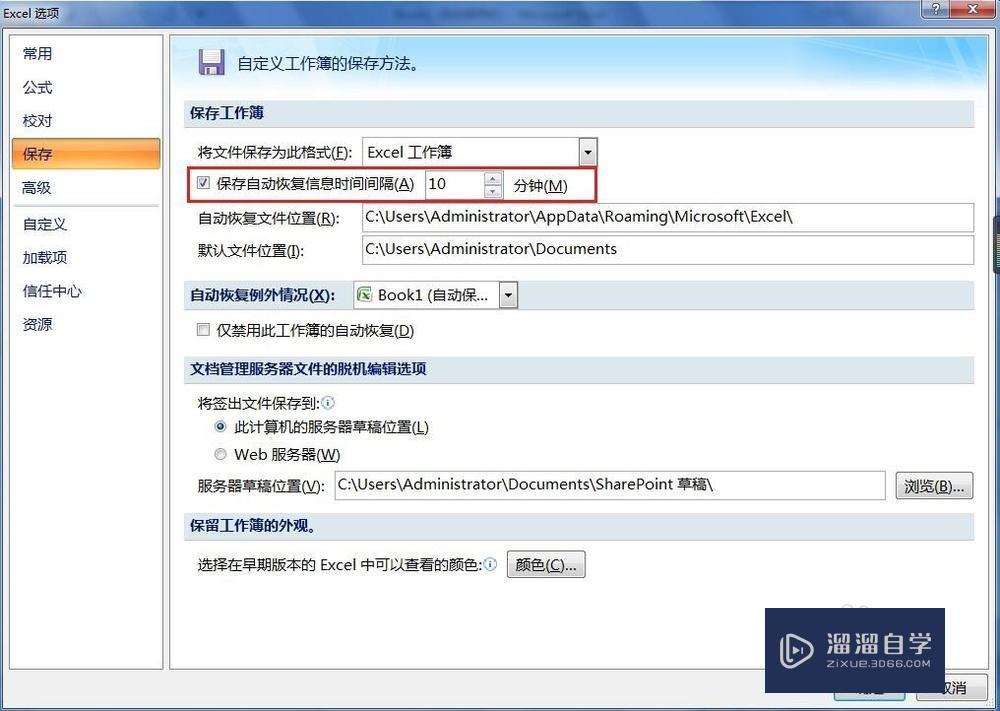Select 此计算机的服务器草稿位置 radio button
Image resolution: width=1000 pixels, height=711 pixels.
[220, 428]
